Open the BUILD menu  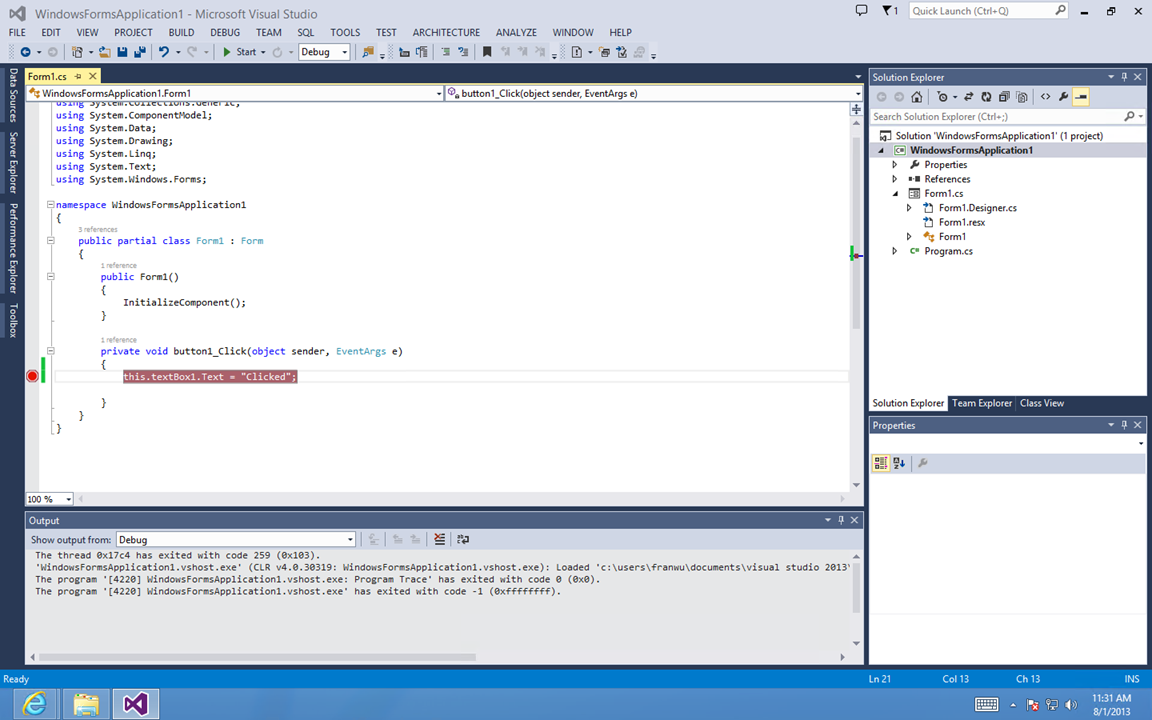coord(181,32)
